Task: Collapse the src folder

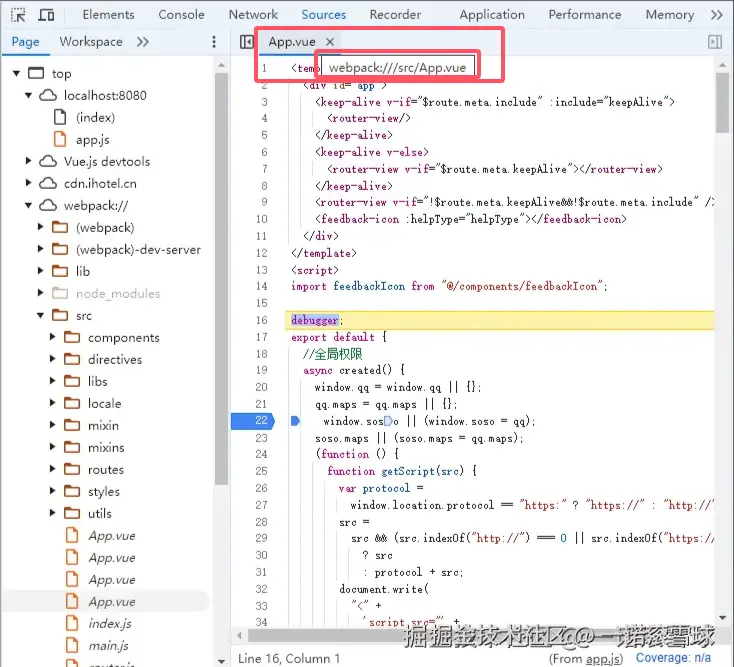Action: (41, 315)
